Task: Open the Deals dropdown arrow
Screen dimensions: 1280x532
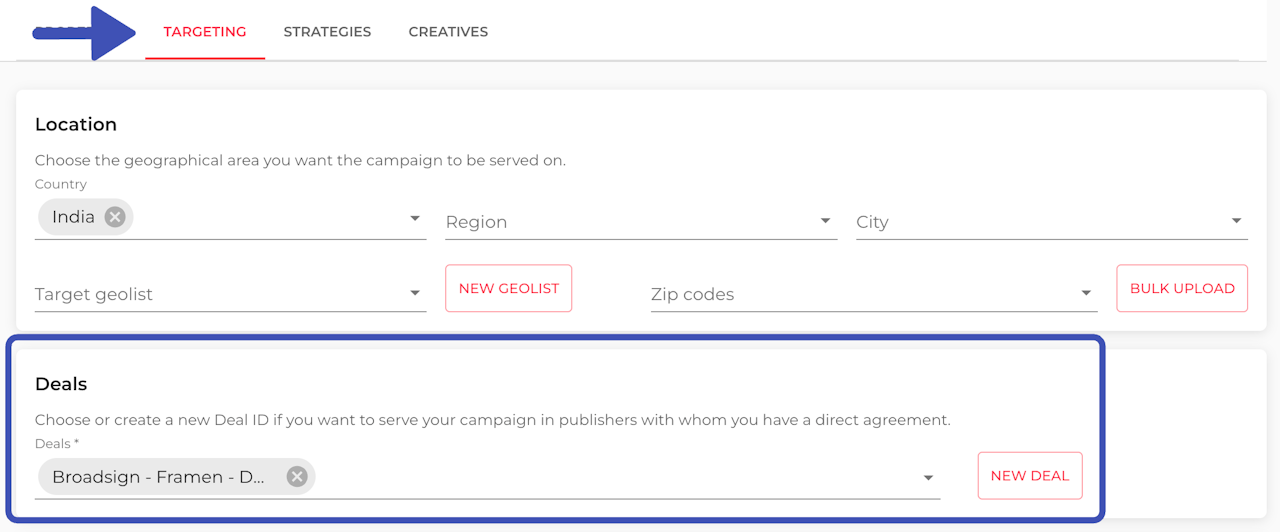Action: (x=928, y=478)
